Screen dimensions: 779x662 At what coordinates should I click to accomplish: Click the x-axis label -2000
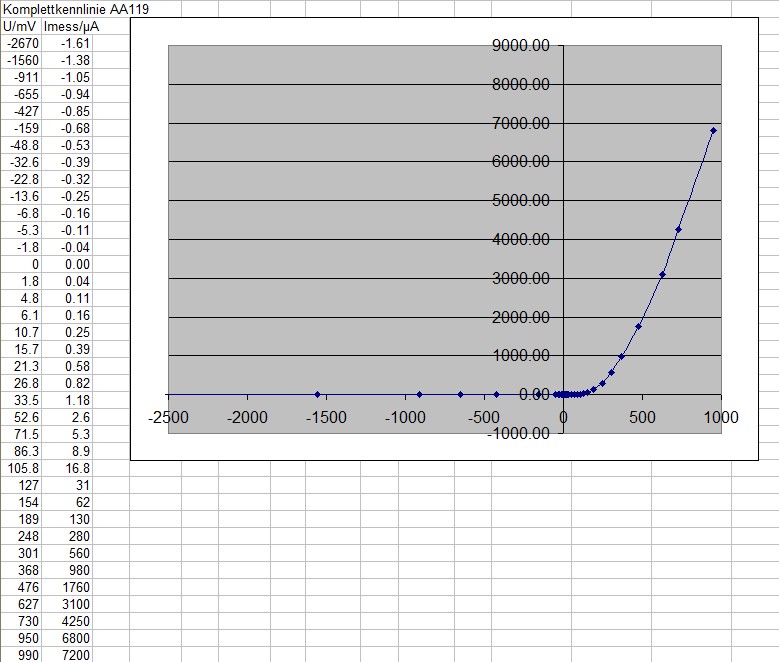click(x=247, y=417)
